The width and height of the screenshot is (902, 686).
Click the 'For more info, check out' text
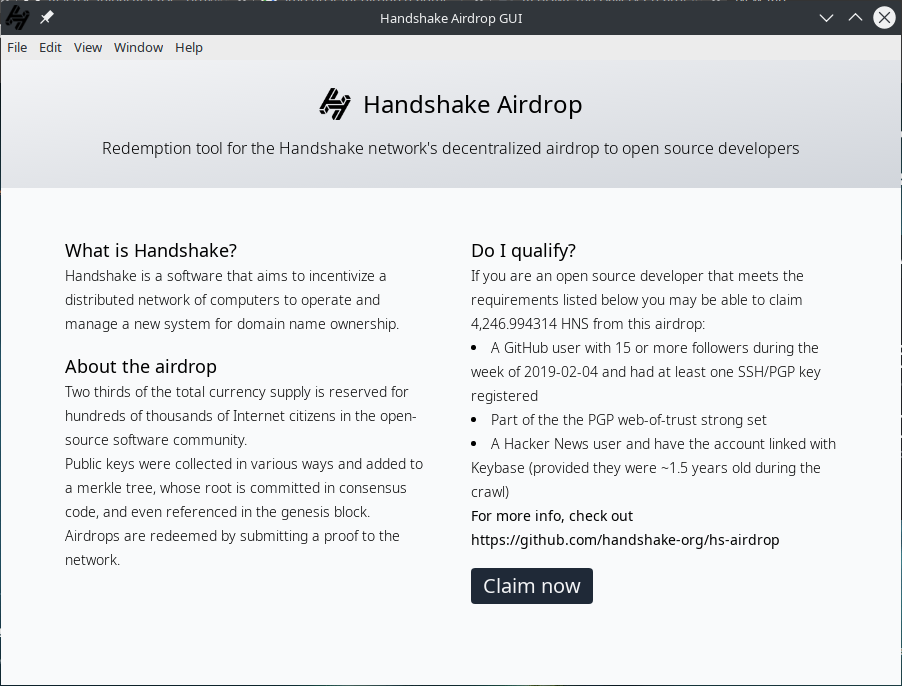pyautogui.click(x=552, y=516)
